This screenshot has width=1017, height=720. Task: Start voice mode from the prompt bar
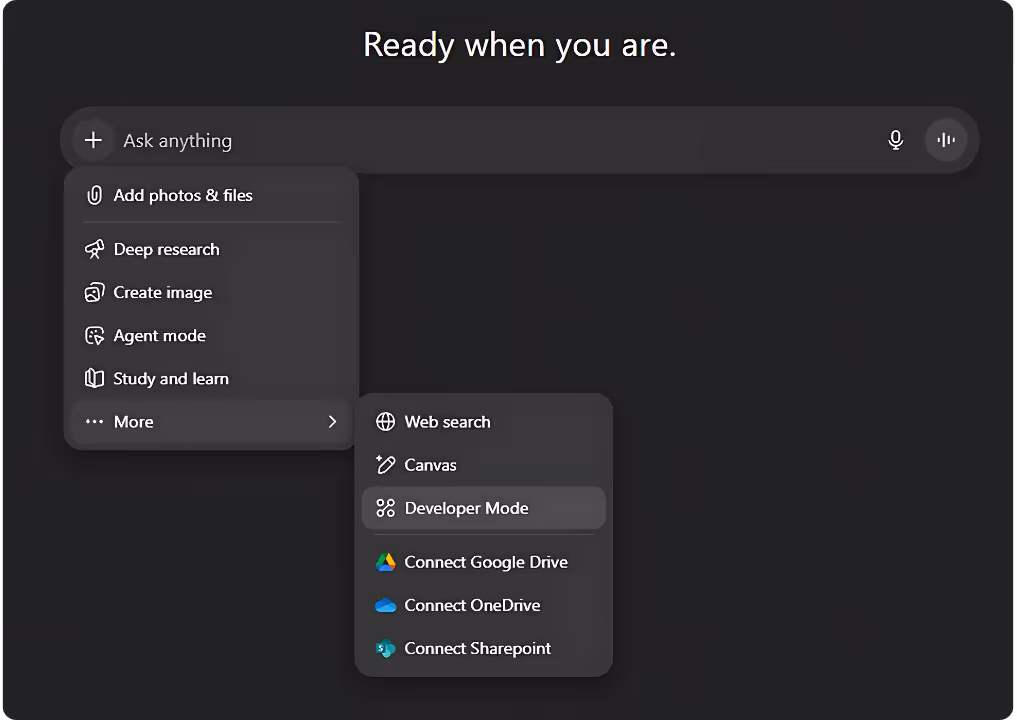point(946,139)
